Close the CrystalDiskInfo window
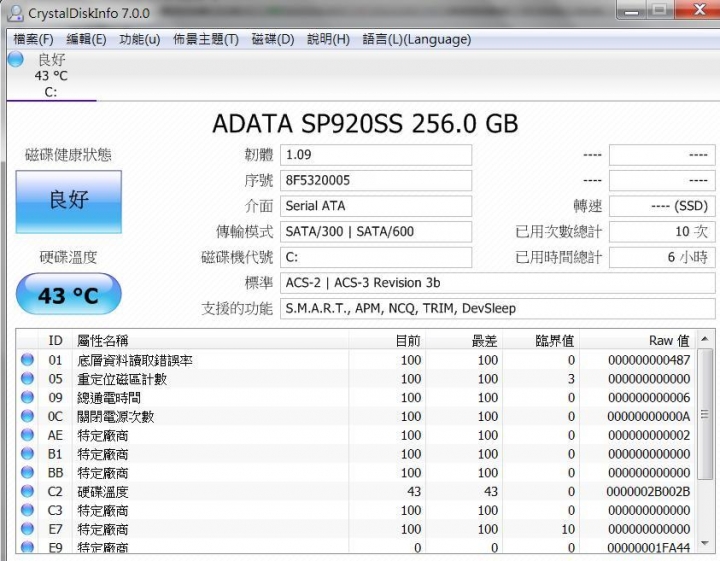Screen dimensions: 720x561 click(x=698, y=10)
